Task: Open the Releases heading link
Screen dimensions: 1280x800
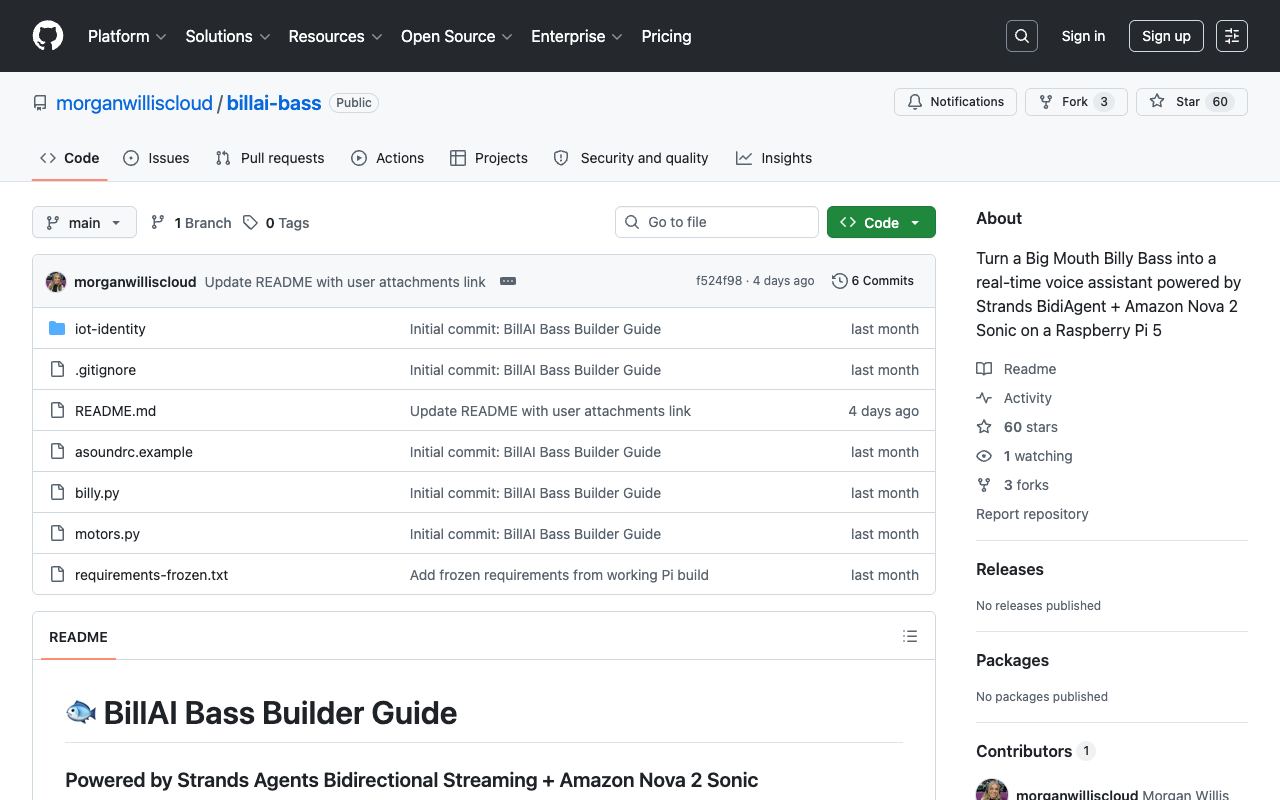Action: (1010, 569)
